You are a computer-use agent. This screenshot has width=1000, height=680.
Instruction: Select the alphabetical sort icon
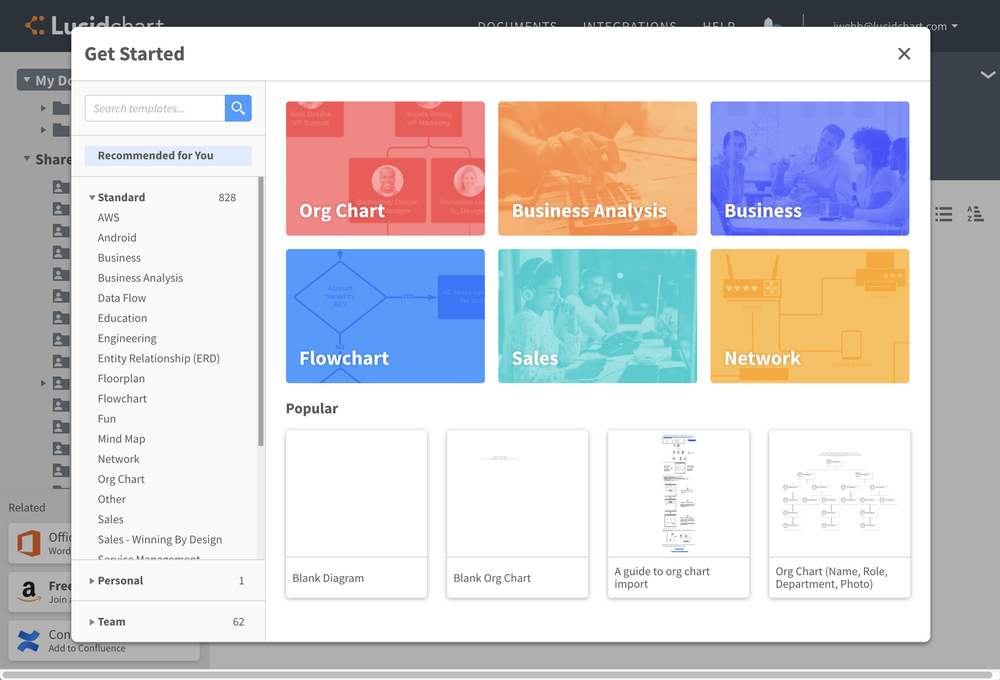coord(976,214)
